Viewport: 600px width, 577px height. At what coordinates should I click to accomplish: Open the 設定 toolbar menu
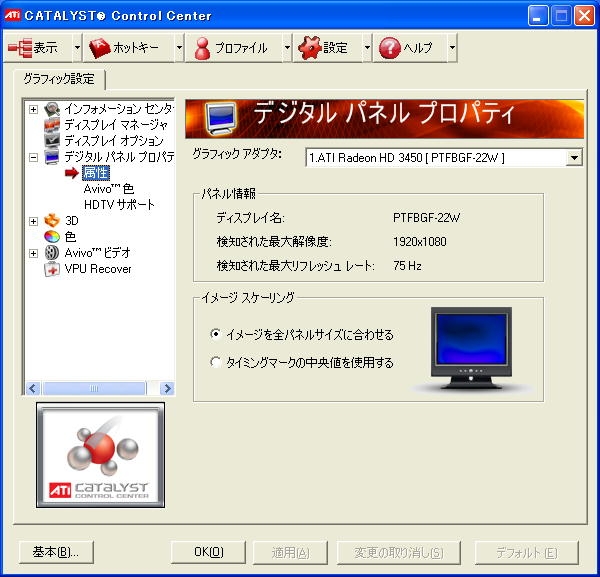328,48
